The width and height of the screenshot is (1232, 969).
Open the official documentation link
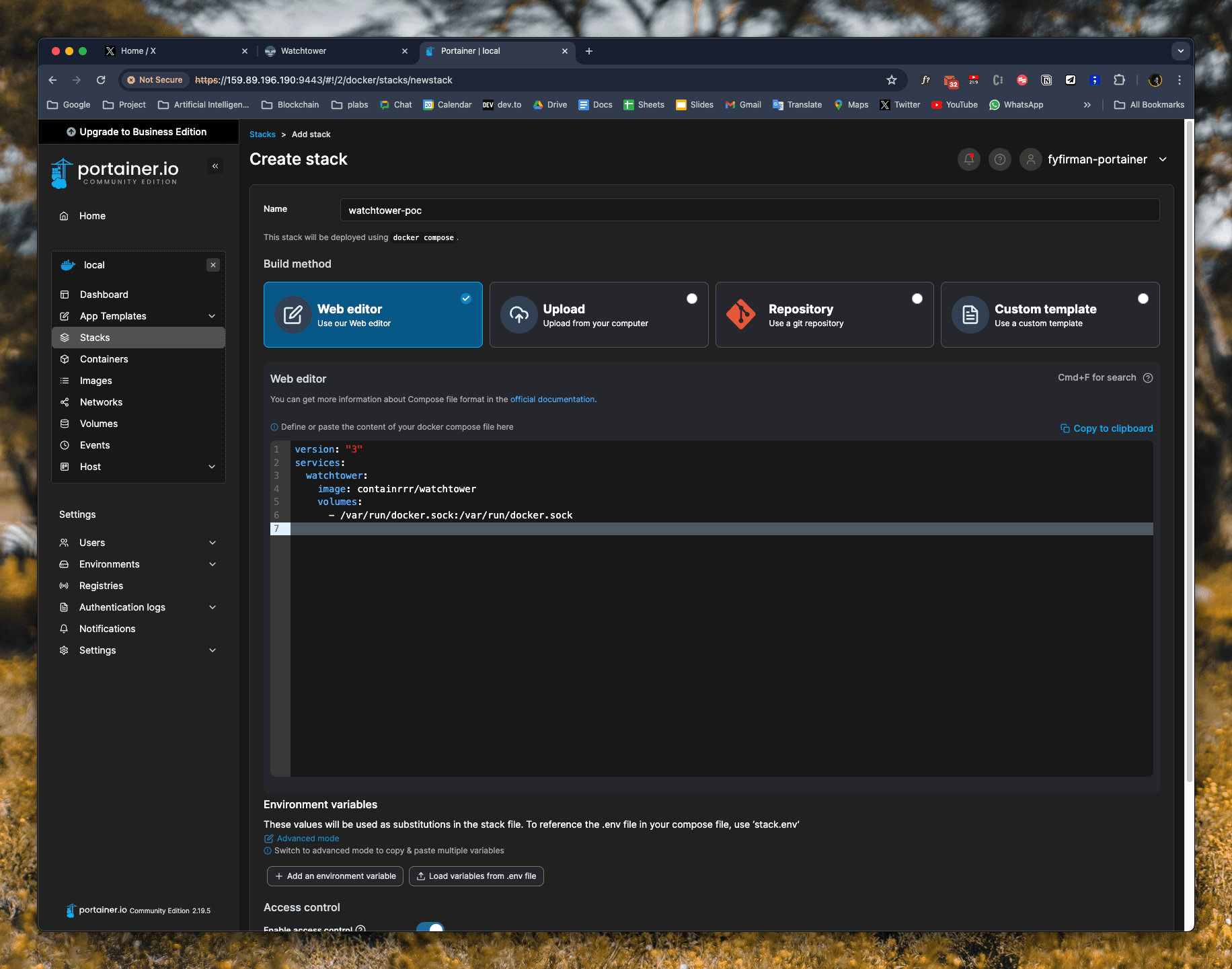(552, 399)
